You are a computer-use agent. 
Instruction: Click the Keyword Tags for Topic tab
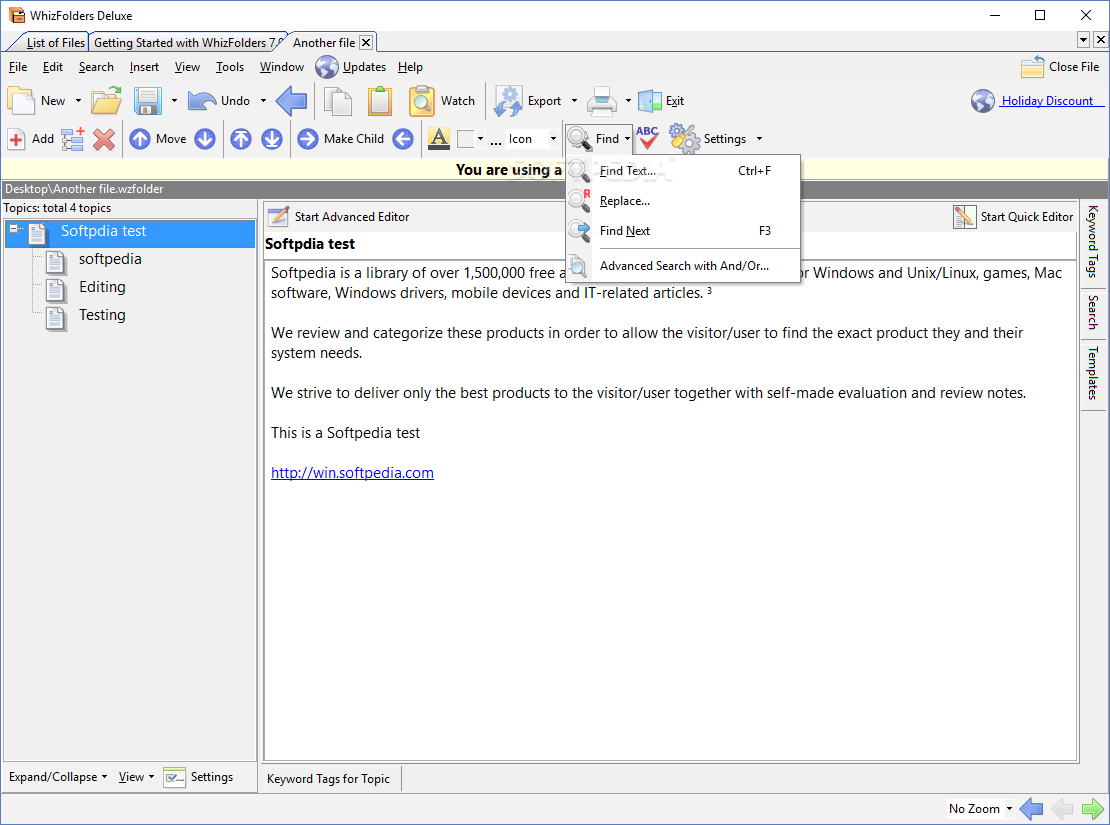point(328,778)
